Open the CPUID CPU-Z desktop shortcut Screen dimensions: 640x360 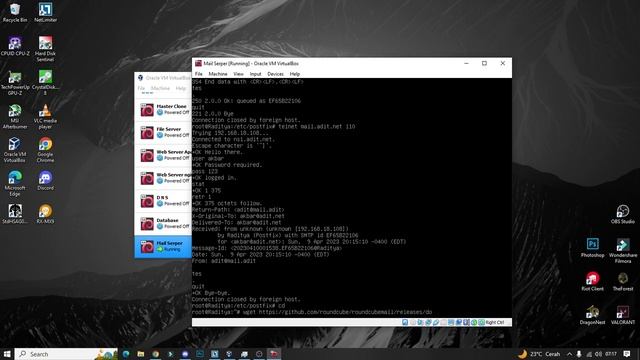tap(15, 46)
